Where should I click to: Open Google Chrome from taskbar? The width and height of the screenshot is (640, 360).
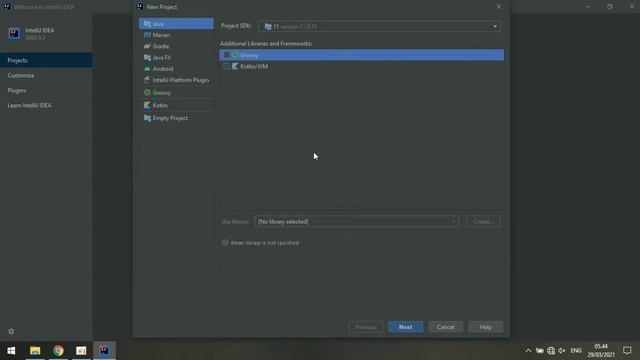coord(58,351)
